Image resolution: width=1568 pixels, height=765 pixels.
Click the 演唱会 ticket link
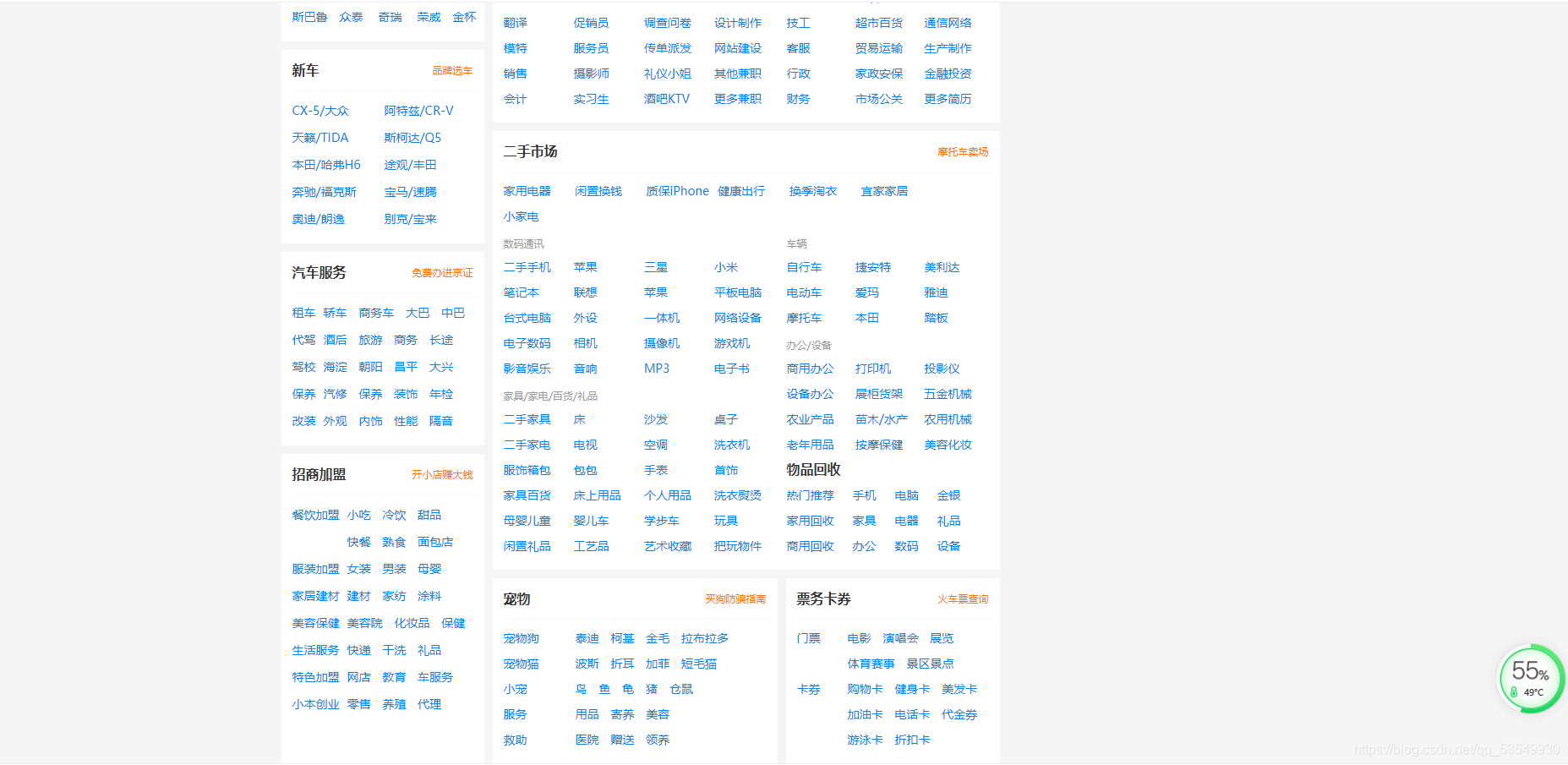[x=900, y=638]
